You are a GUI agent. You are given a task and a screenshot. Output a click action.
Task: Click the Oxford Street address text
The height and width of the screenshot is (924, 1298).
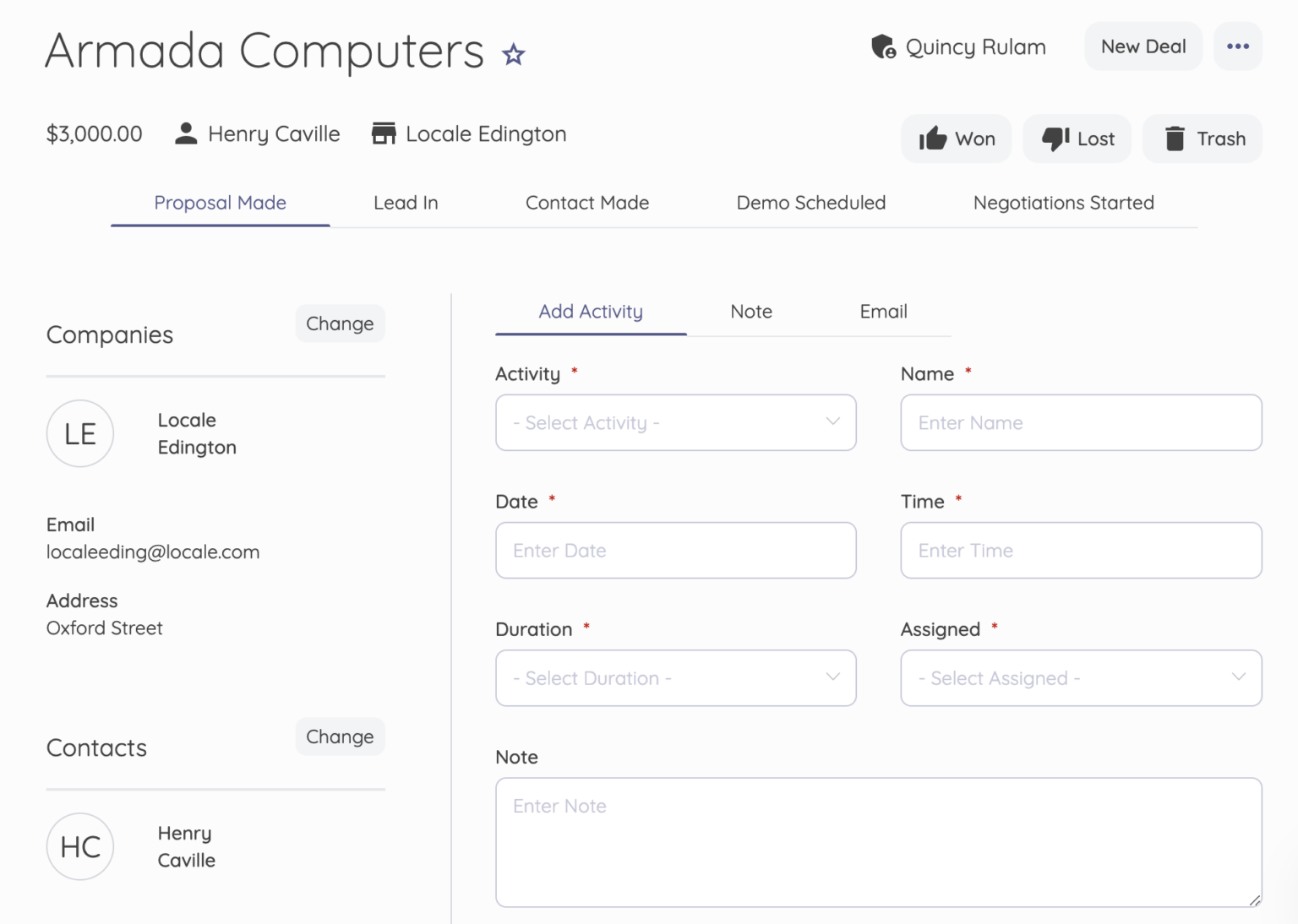(x=105, y=628)
